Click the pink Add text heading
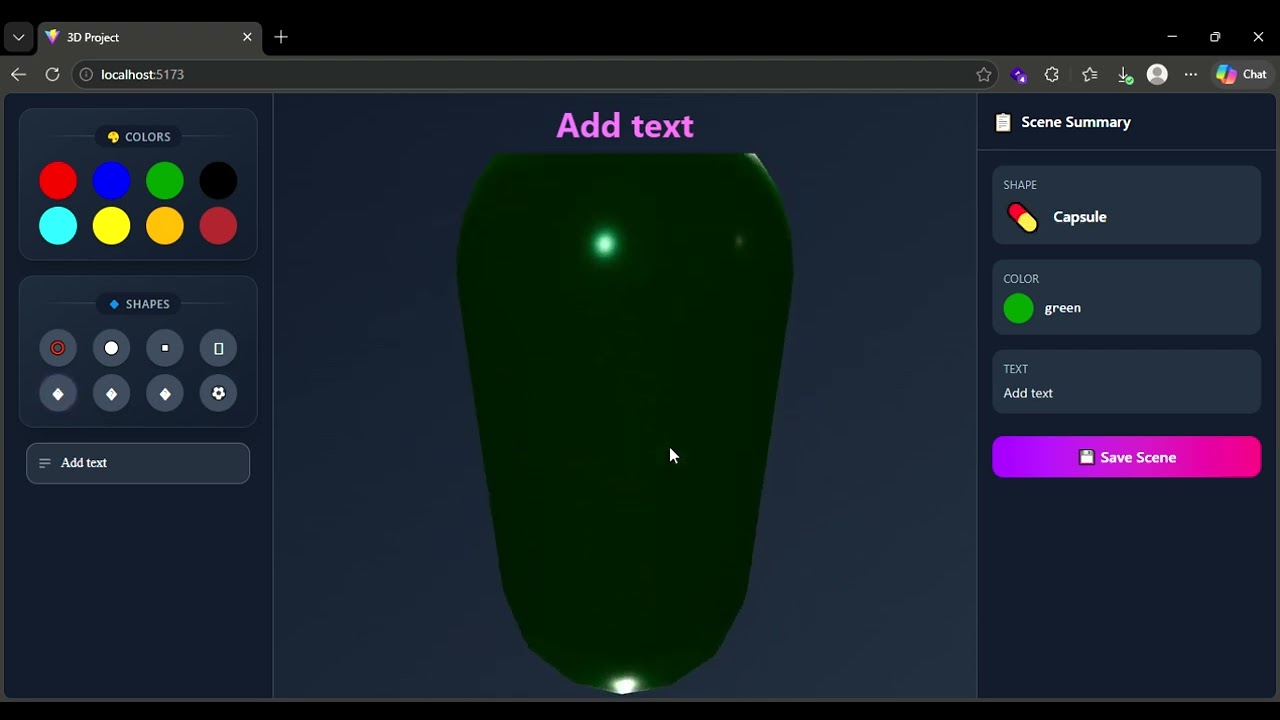This screenshot has height=720, width=1280. coord(625,125)
